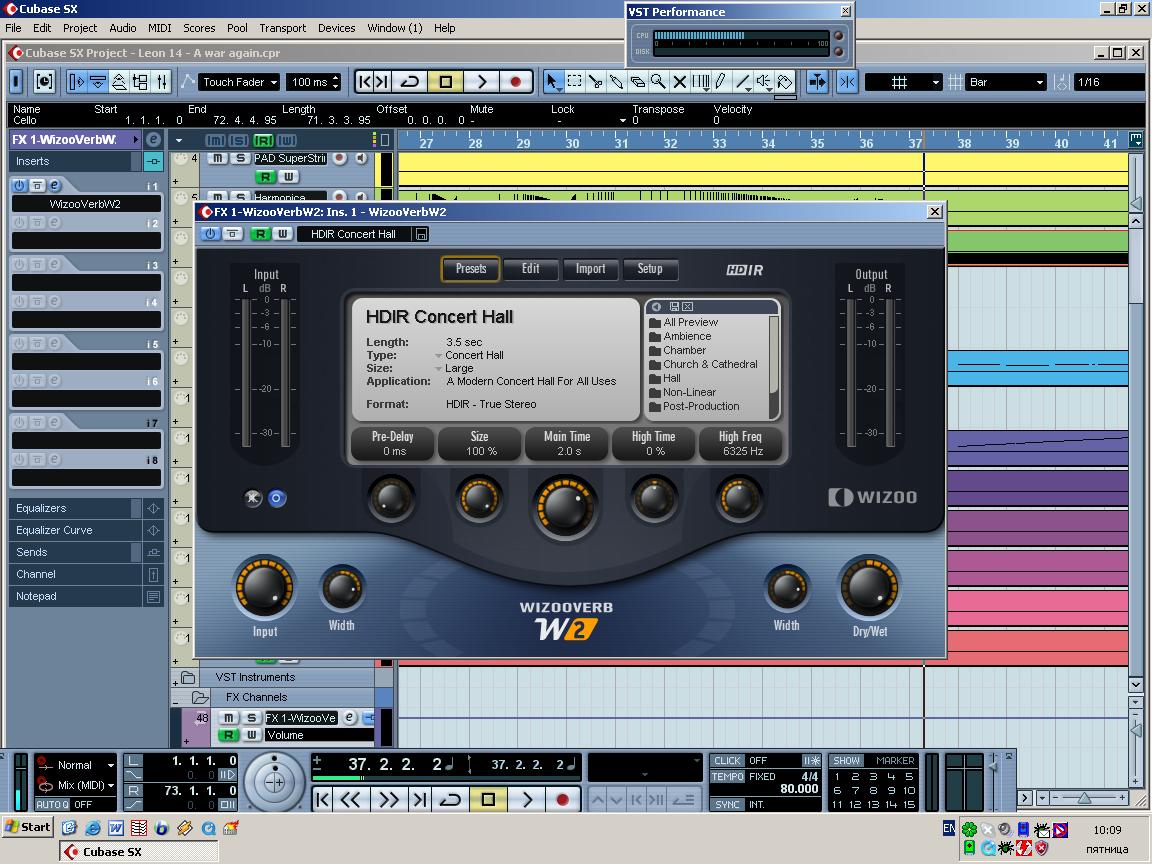Open the MIDI menu
This screenshot has width=1152, height=864.
click(159, 28)
